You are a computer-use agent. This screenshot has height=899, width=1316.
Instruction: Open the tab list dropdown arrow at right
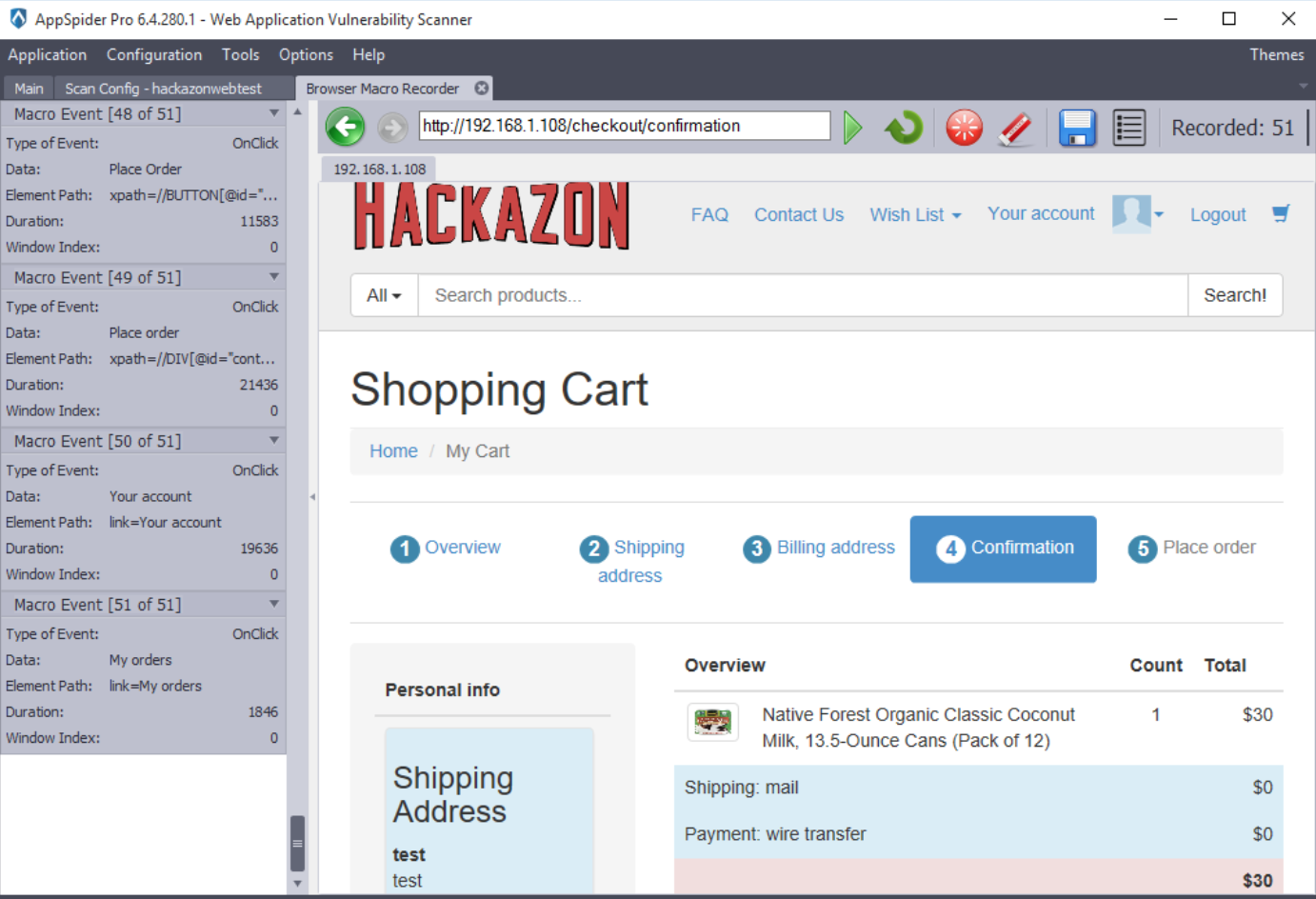(x=1303, y=87)
